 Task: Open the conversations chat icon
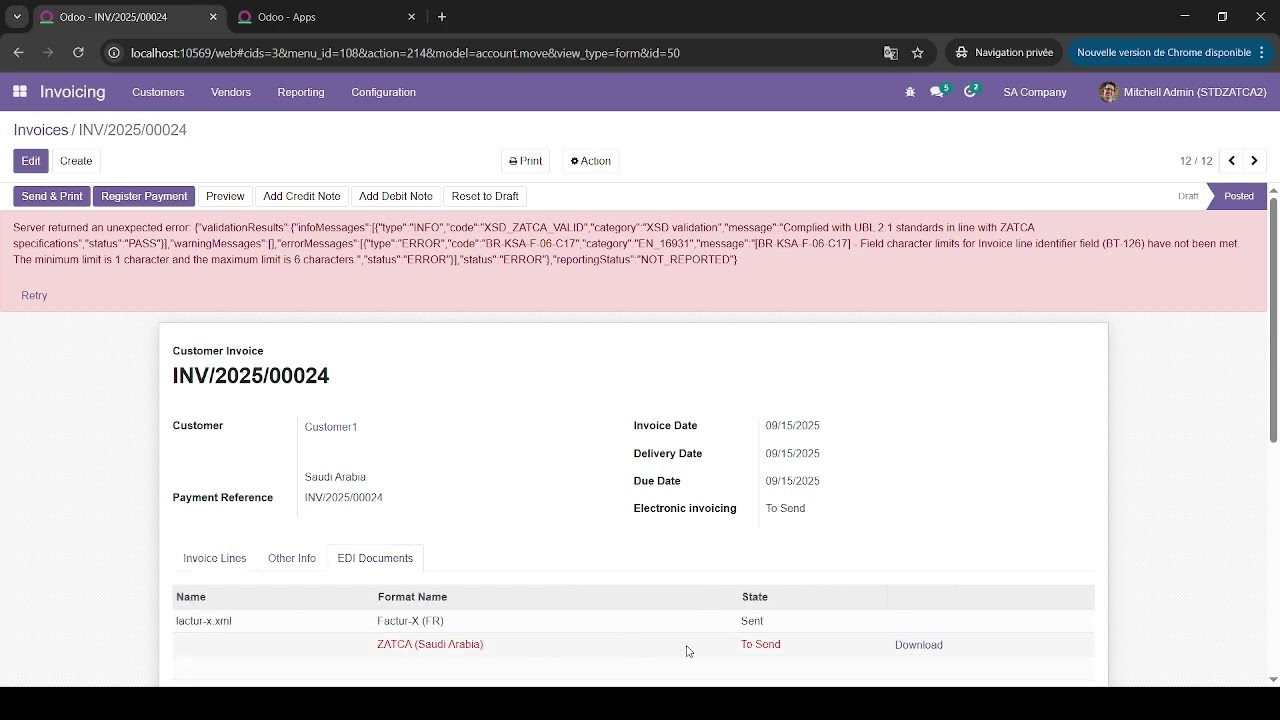coord(937,92)
